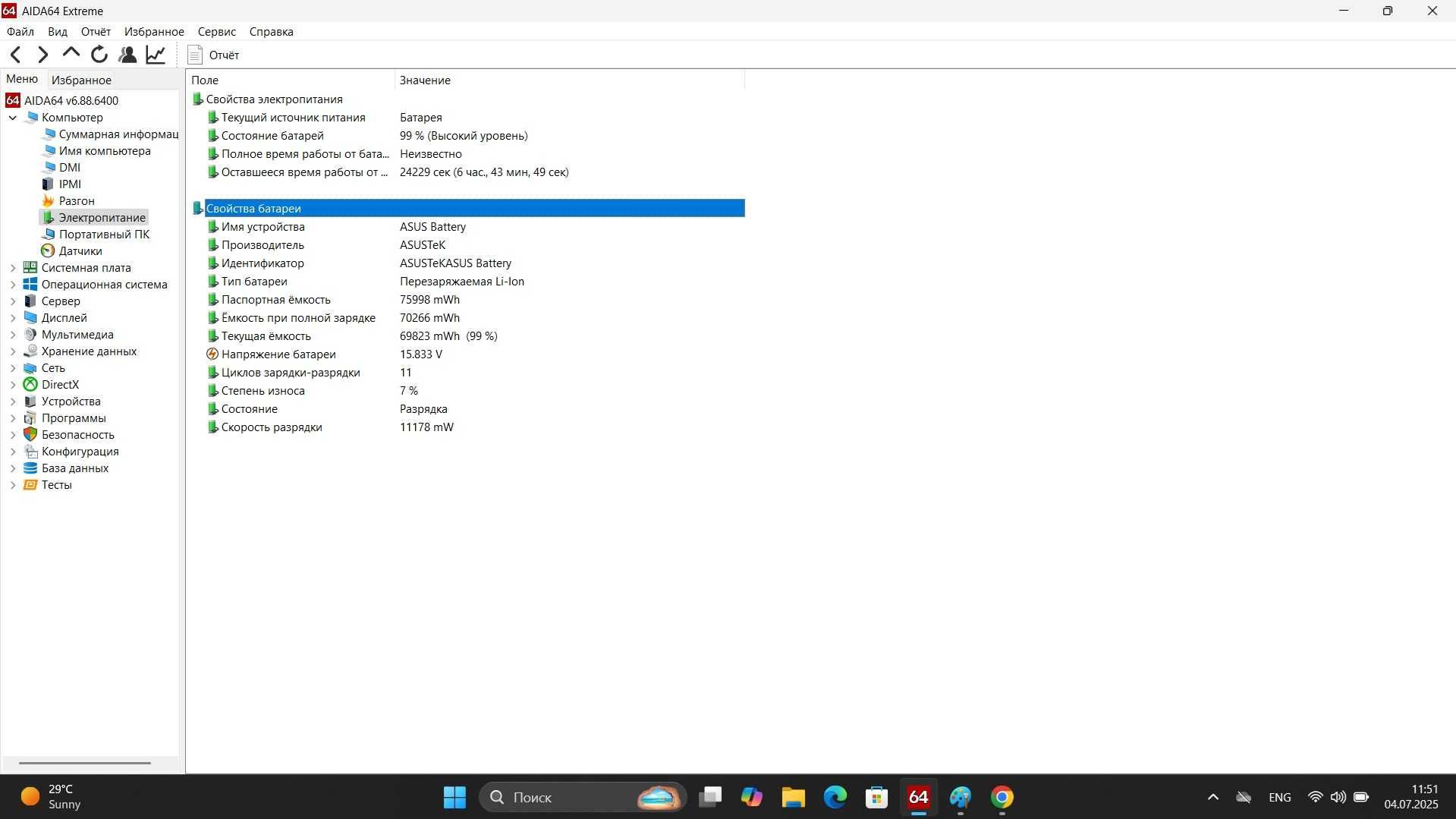Open the Файл menu

click(20, 32)
